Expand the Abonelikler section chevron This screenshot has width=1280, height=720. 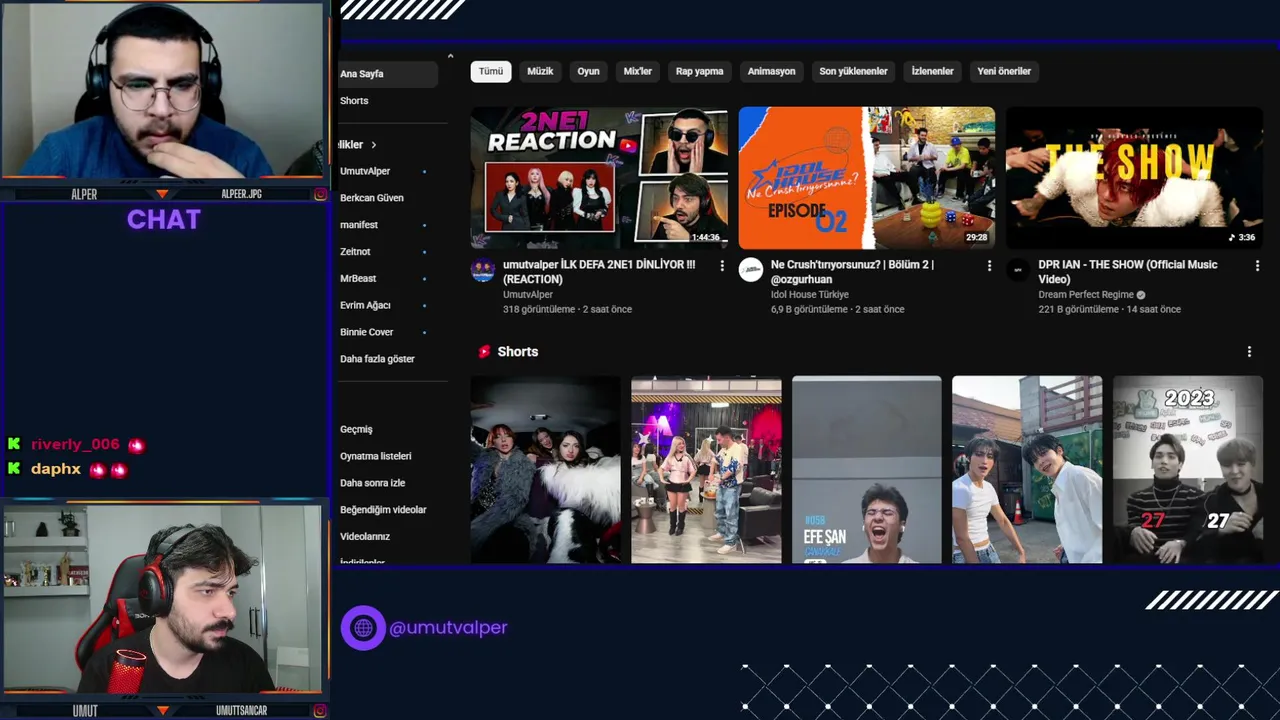[x=374, y=145]
